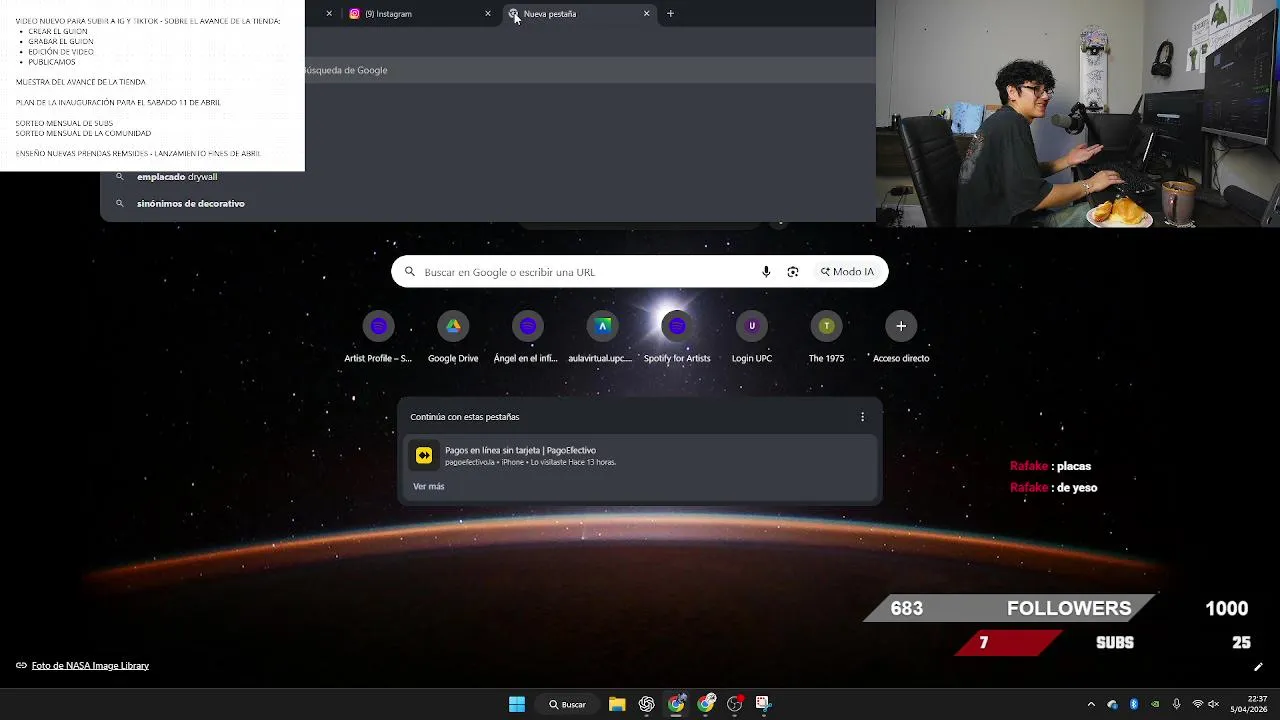Image resolution: width=1280 pixels, height=720 pixels.
Task: Select suggestion sinónimos de decorativo
Action: coord(191,203)
